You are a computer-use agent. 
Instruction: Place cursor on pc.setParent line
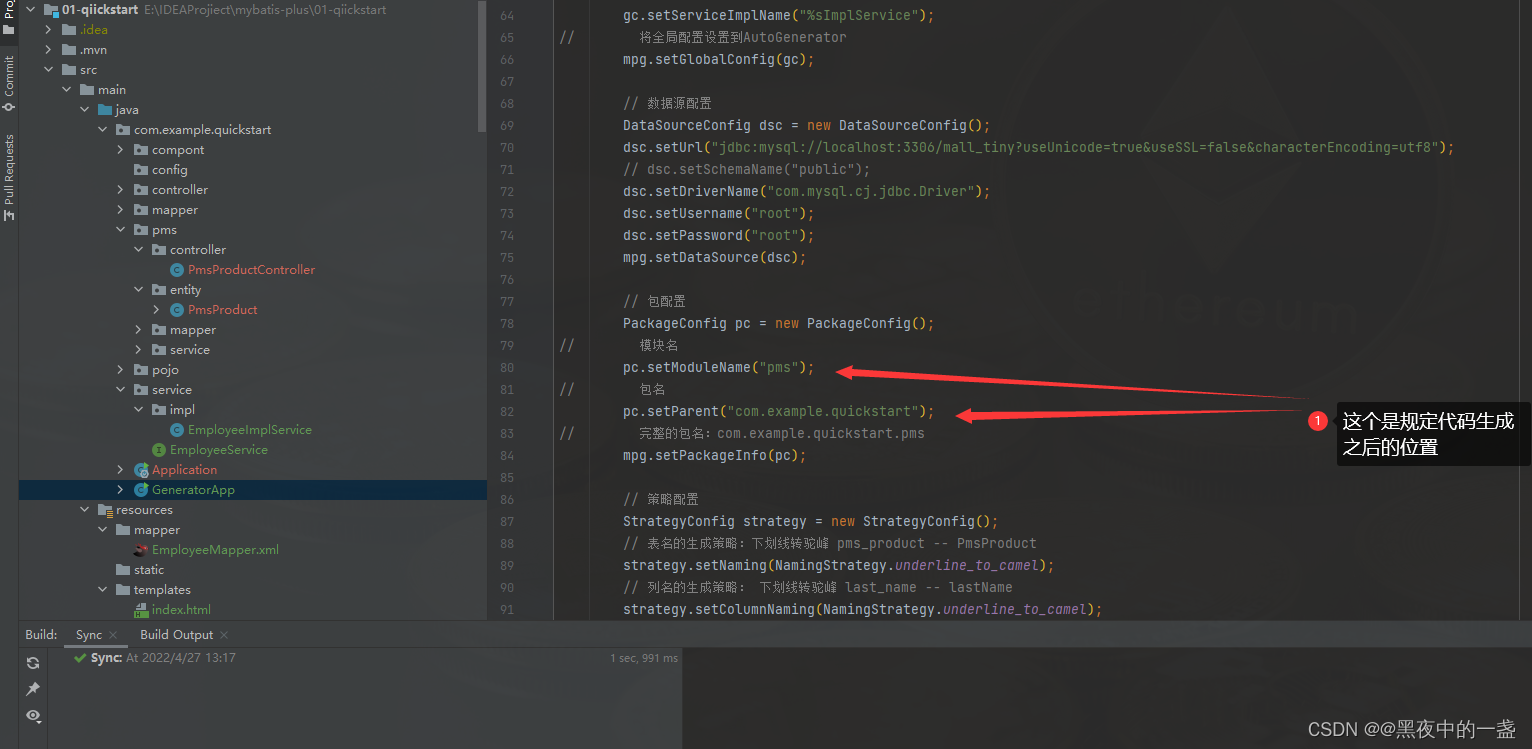(778, 411)
